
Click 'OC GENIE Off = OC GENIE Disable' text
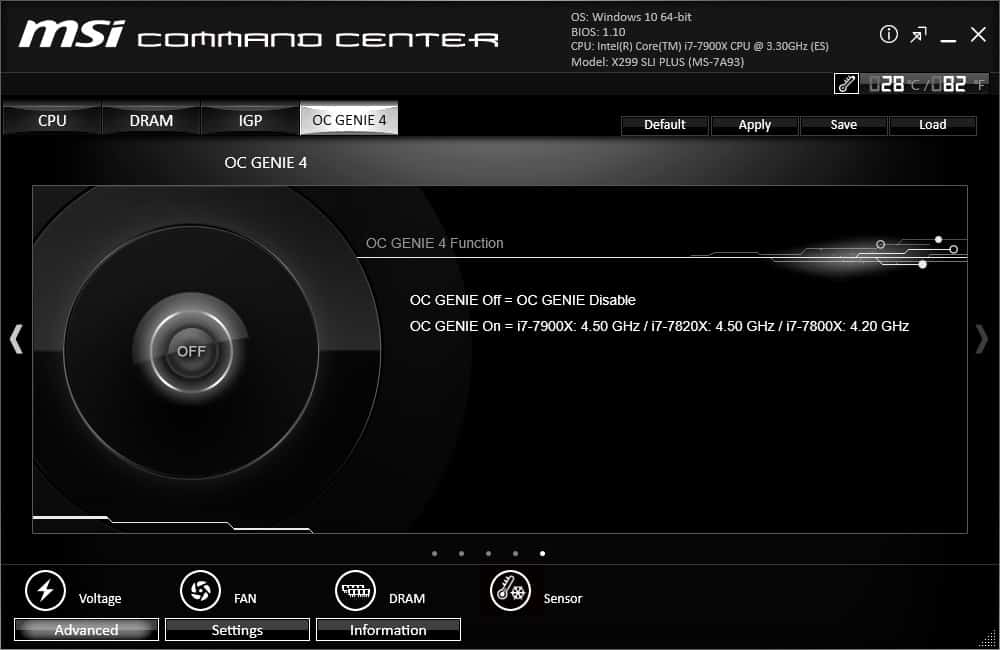(522, 300)
